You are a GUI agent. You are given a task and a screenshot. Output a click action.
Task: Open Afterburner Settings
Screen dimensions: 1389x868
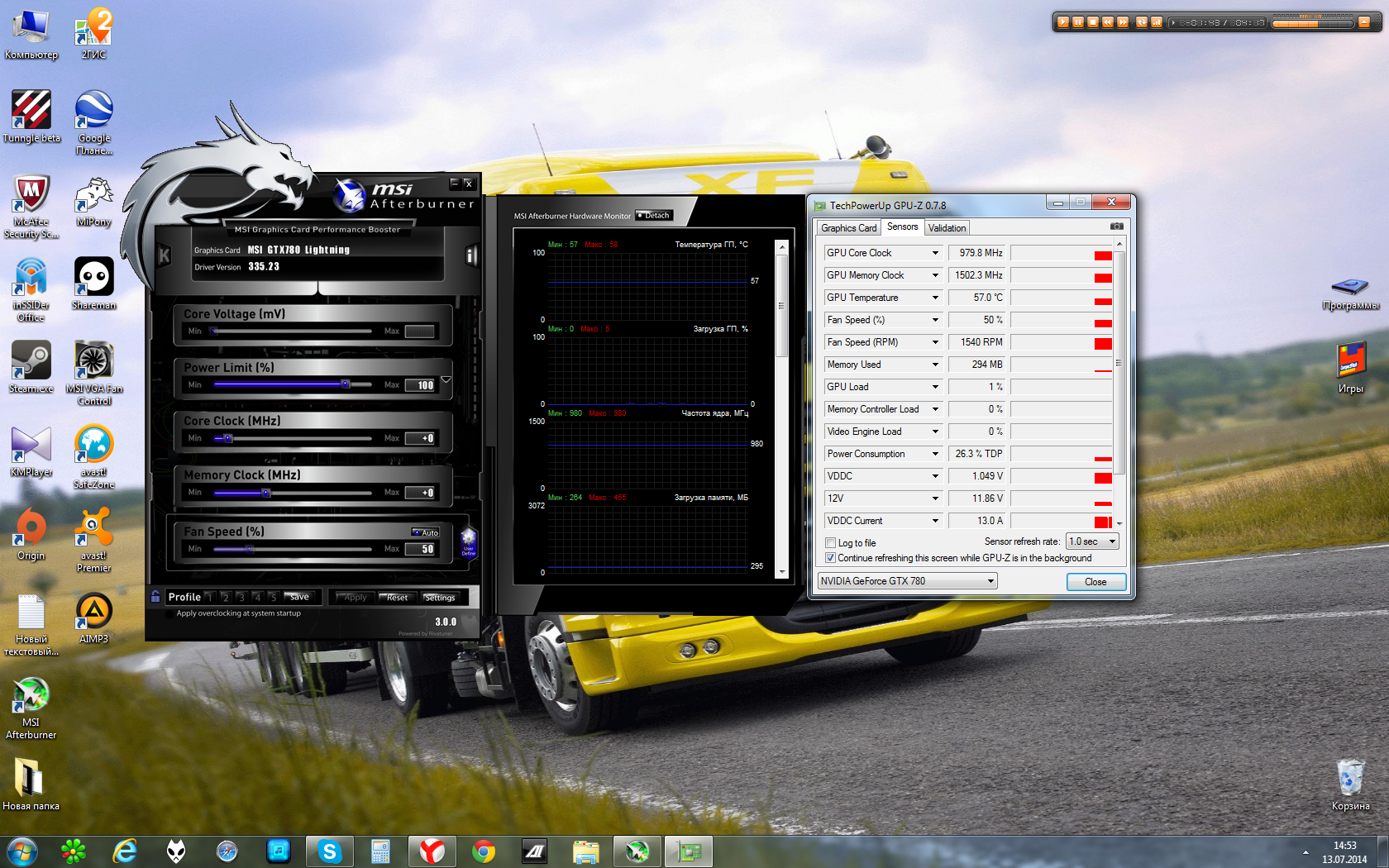click(440, 597)
